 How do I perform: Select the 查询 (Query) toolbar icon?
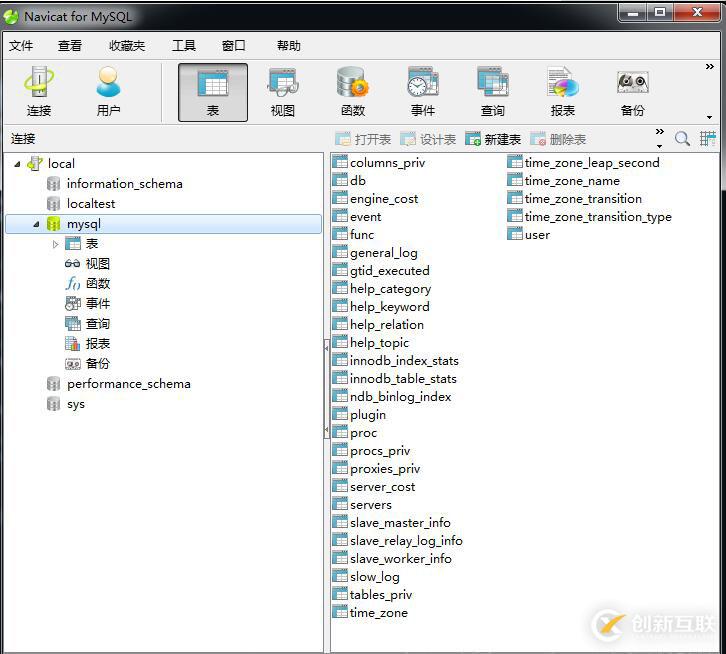tap(493, 92)
